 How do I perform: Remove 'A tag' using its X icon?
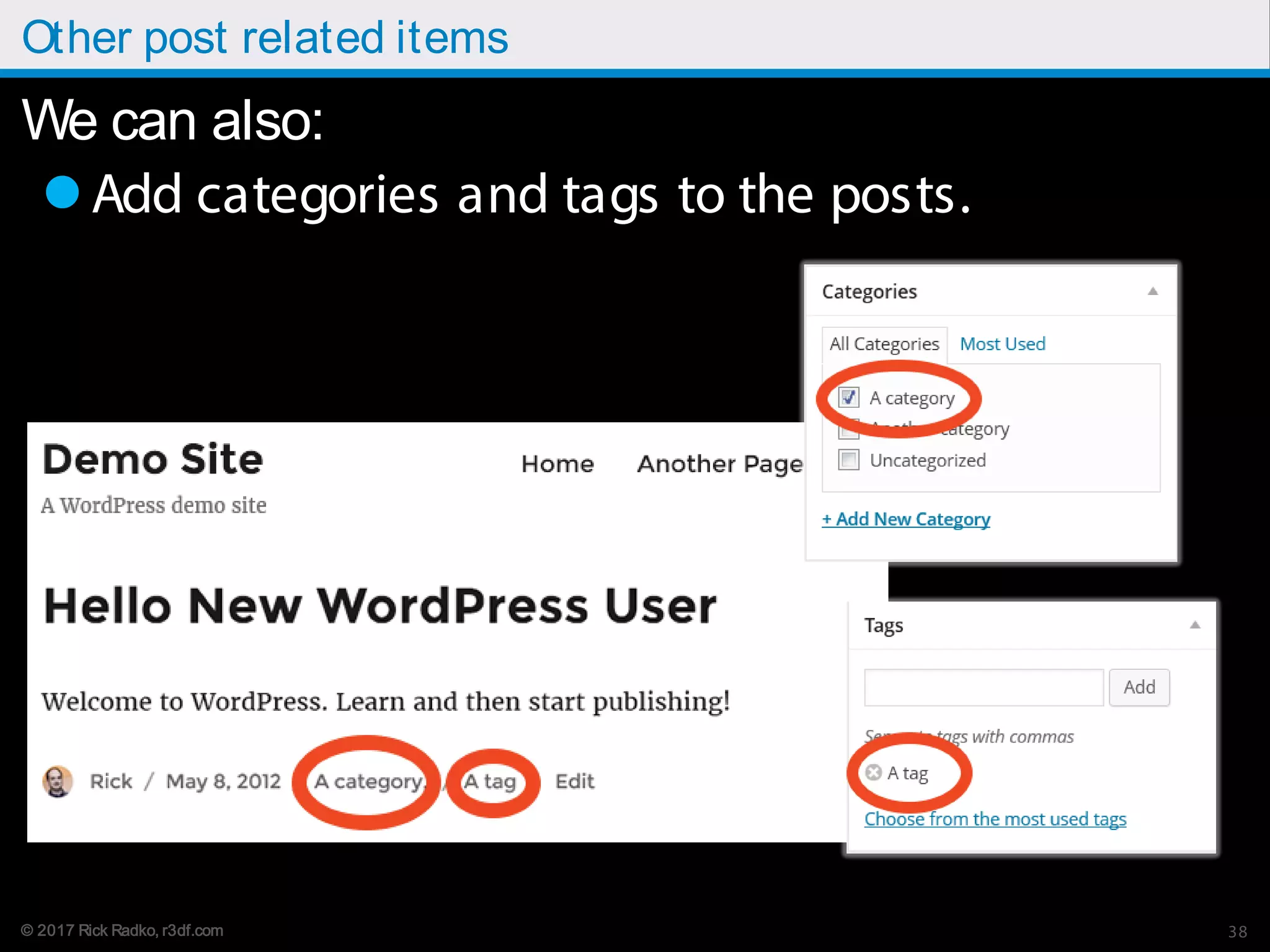click(x=873, y=772)
